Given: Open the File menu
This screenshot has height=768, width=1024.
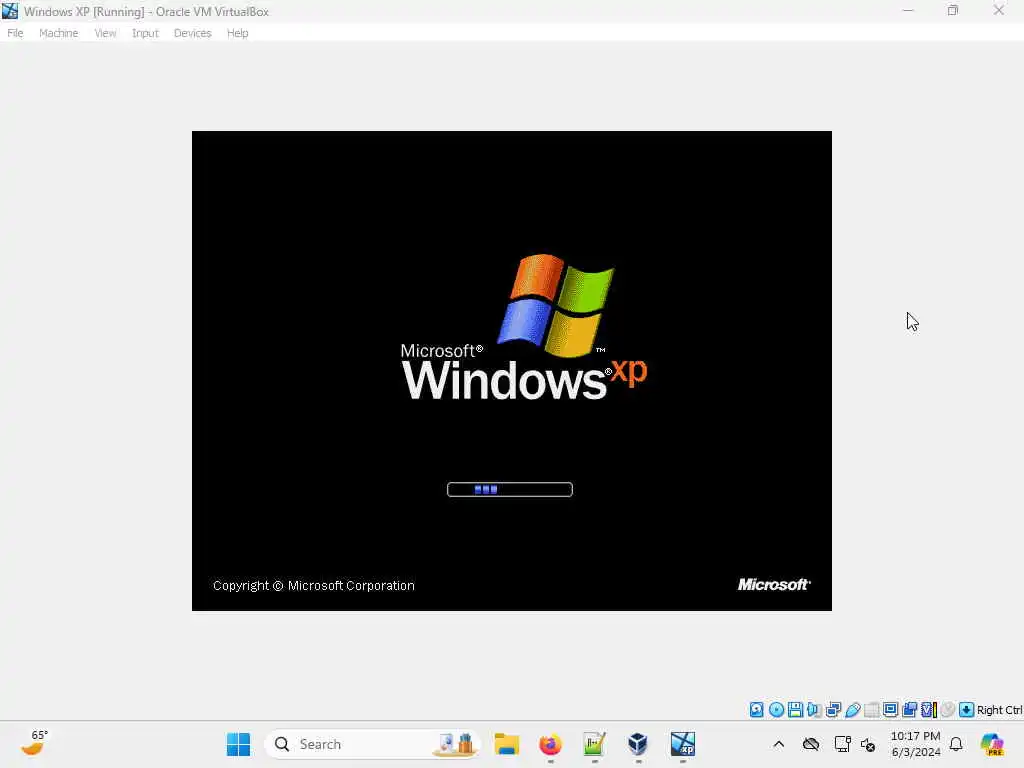Looking at the screenshot, I should (15, 33).
